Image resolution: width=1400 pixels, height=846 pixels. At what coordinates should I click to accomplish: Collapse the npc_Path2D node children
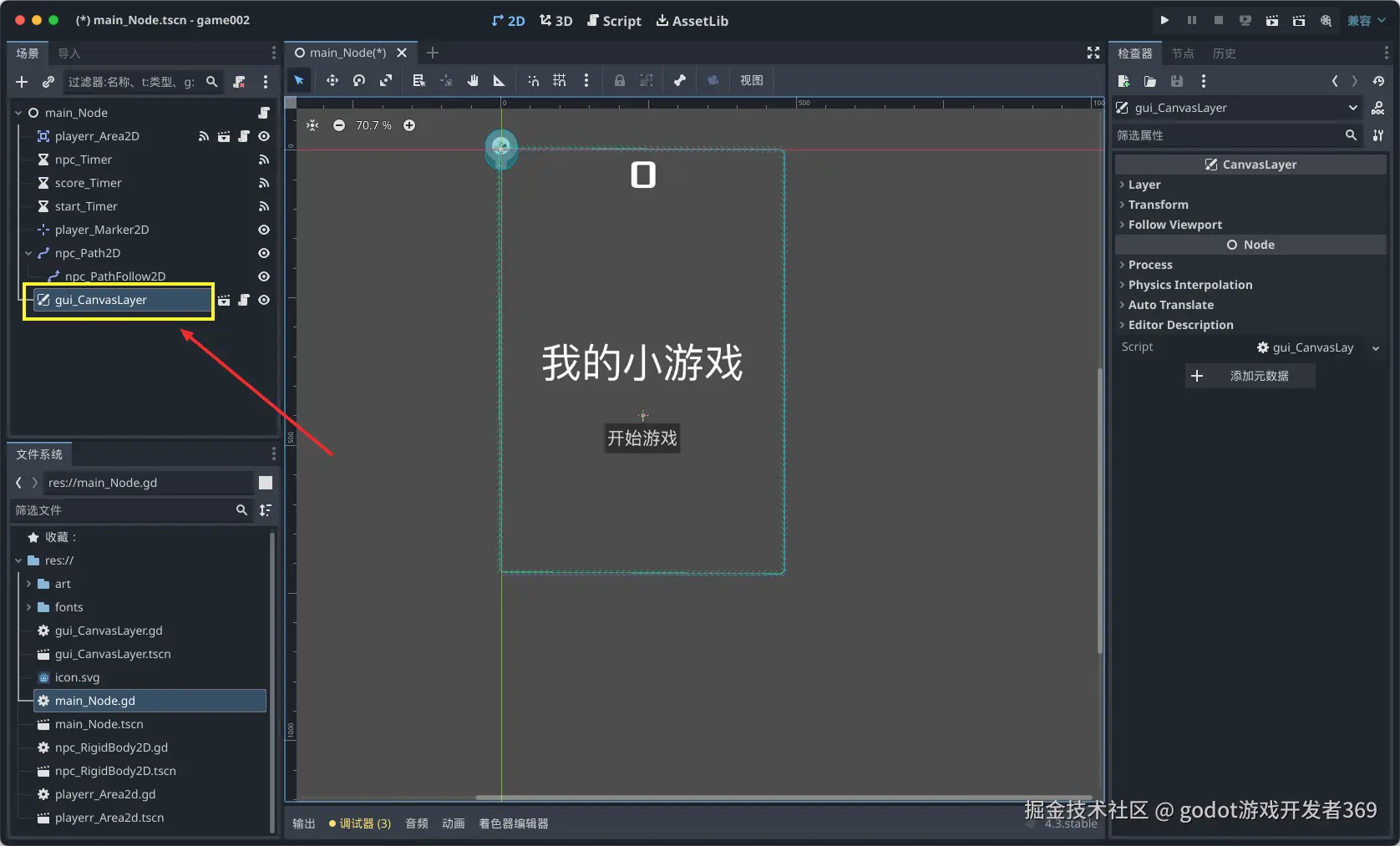point(28,253)
